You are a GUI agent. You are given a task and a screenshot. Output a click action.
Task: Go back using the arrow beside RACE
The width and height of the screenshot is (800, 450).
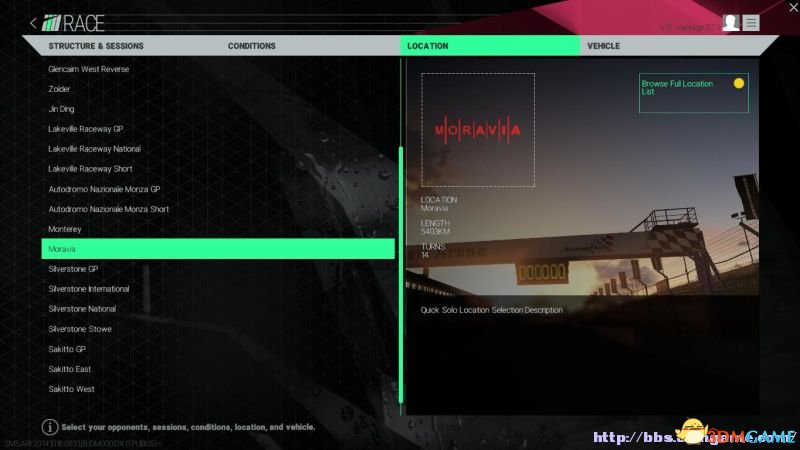click(33, 23)
